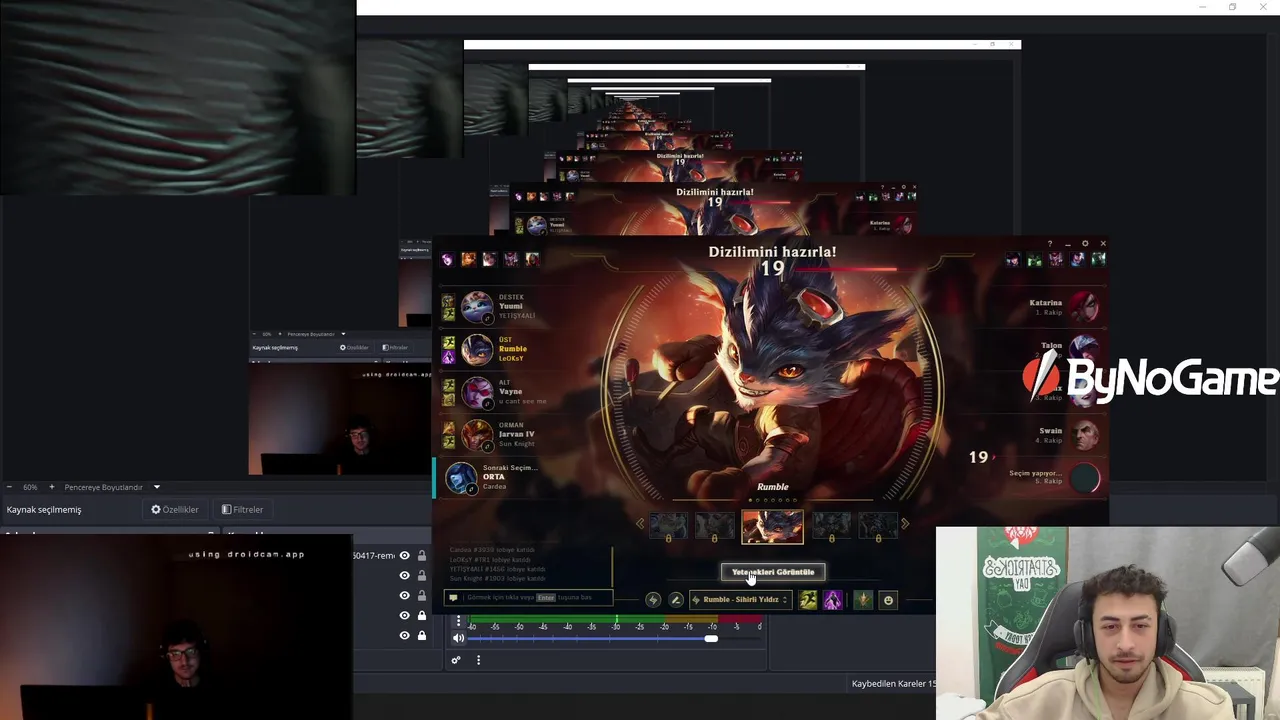Open Özellikler in the OBS source toolbar

click(x=175, y=509)
